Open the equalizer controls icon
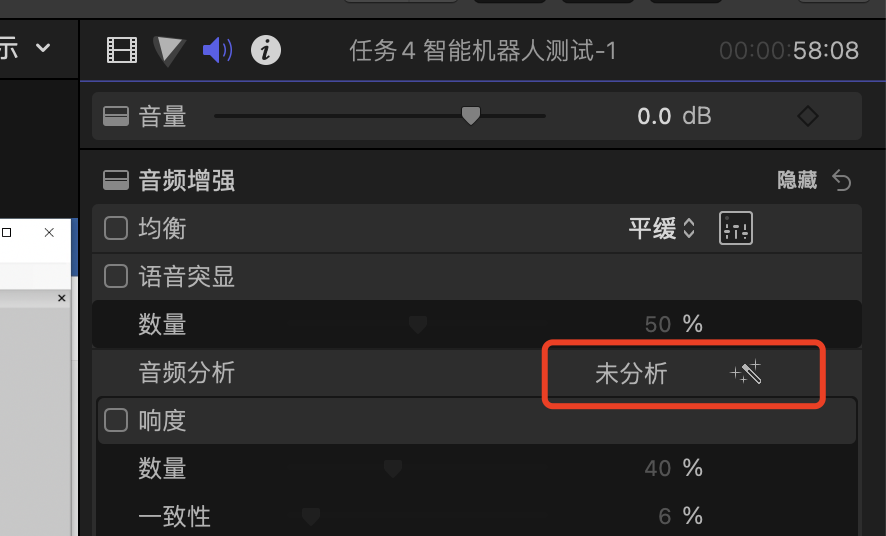The image size is (886, 536). 736,228
